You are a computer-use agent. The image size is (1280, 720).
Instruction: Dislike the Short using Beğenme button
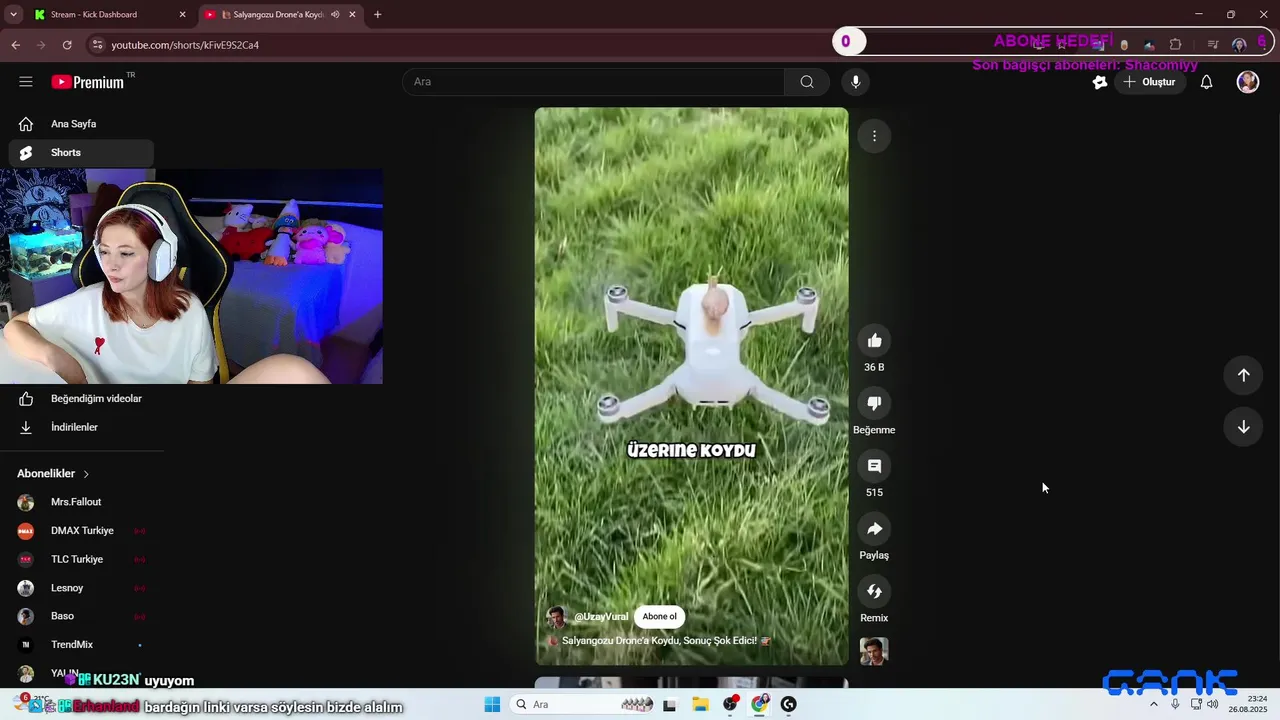click(x=874, y=403)
